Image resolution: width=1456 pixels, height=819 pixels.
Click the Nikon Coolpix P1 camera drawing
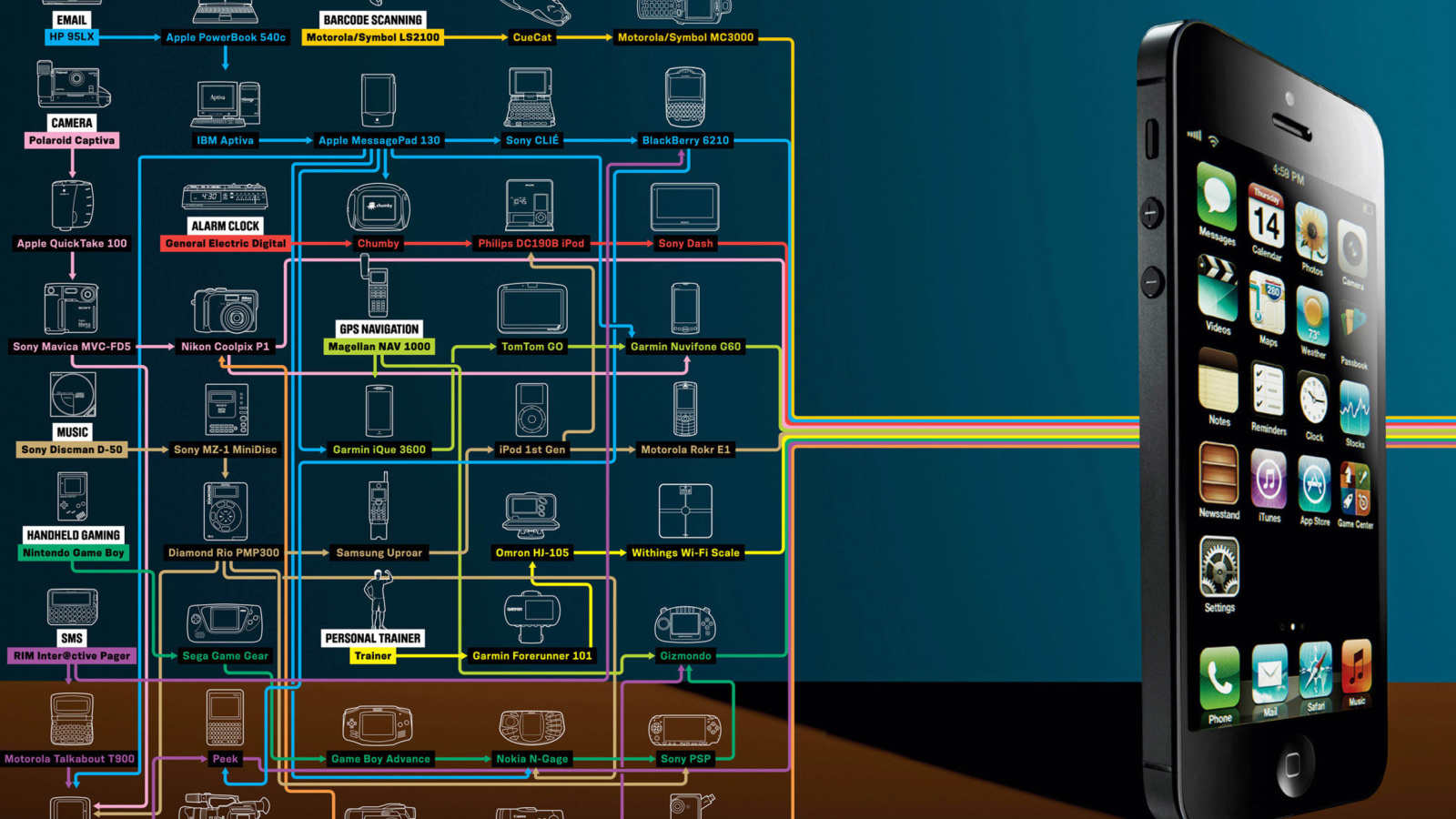point(225,310)
